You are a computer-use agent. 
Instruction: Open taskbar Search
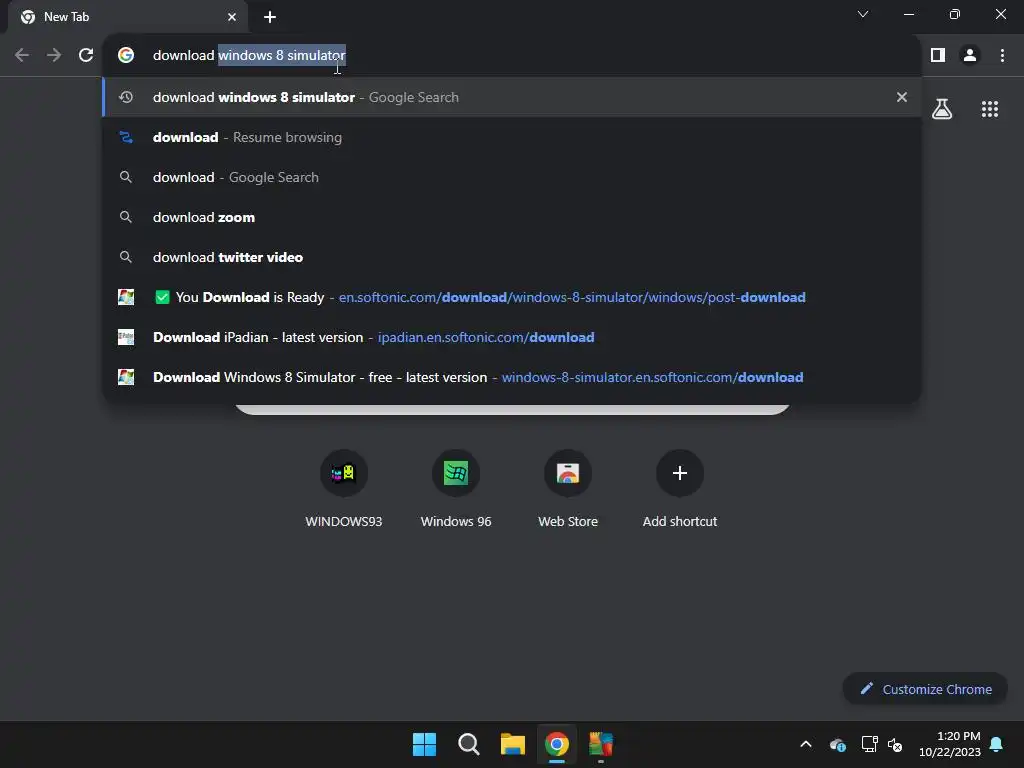point(468,744)
